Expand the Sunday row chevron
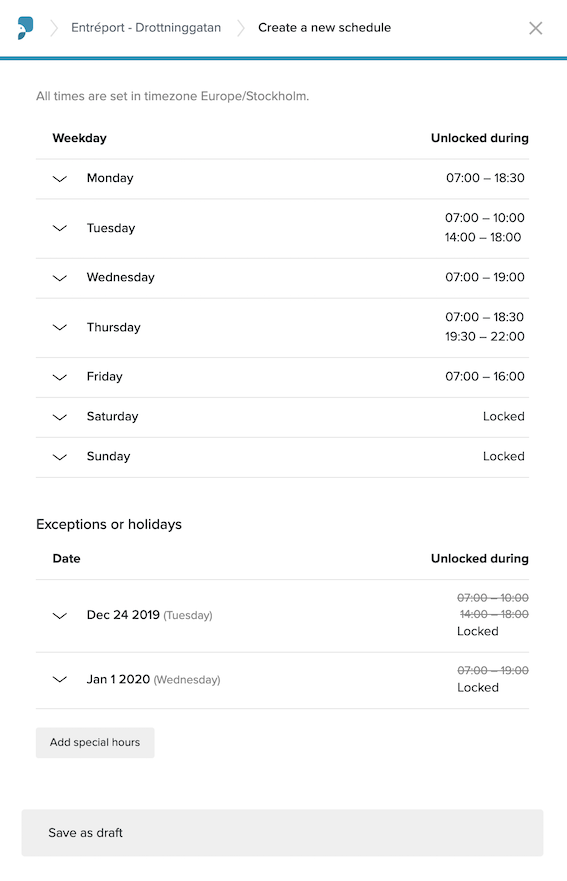Image resolution: width=567 pixels, height=881 pixels. point(60,457)
